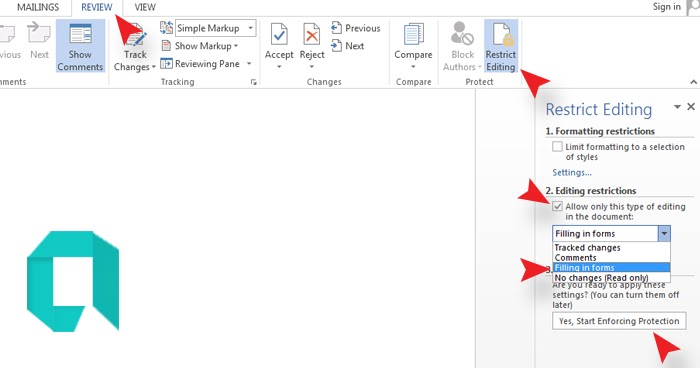Viewport: 700px width, 368px height.
Task: Open the Track Changes button
Action: (x=134, y=47)
